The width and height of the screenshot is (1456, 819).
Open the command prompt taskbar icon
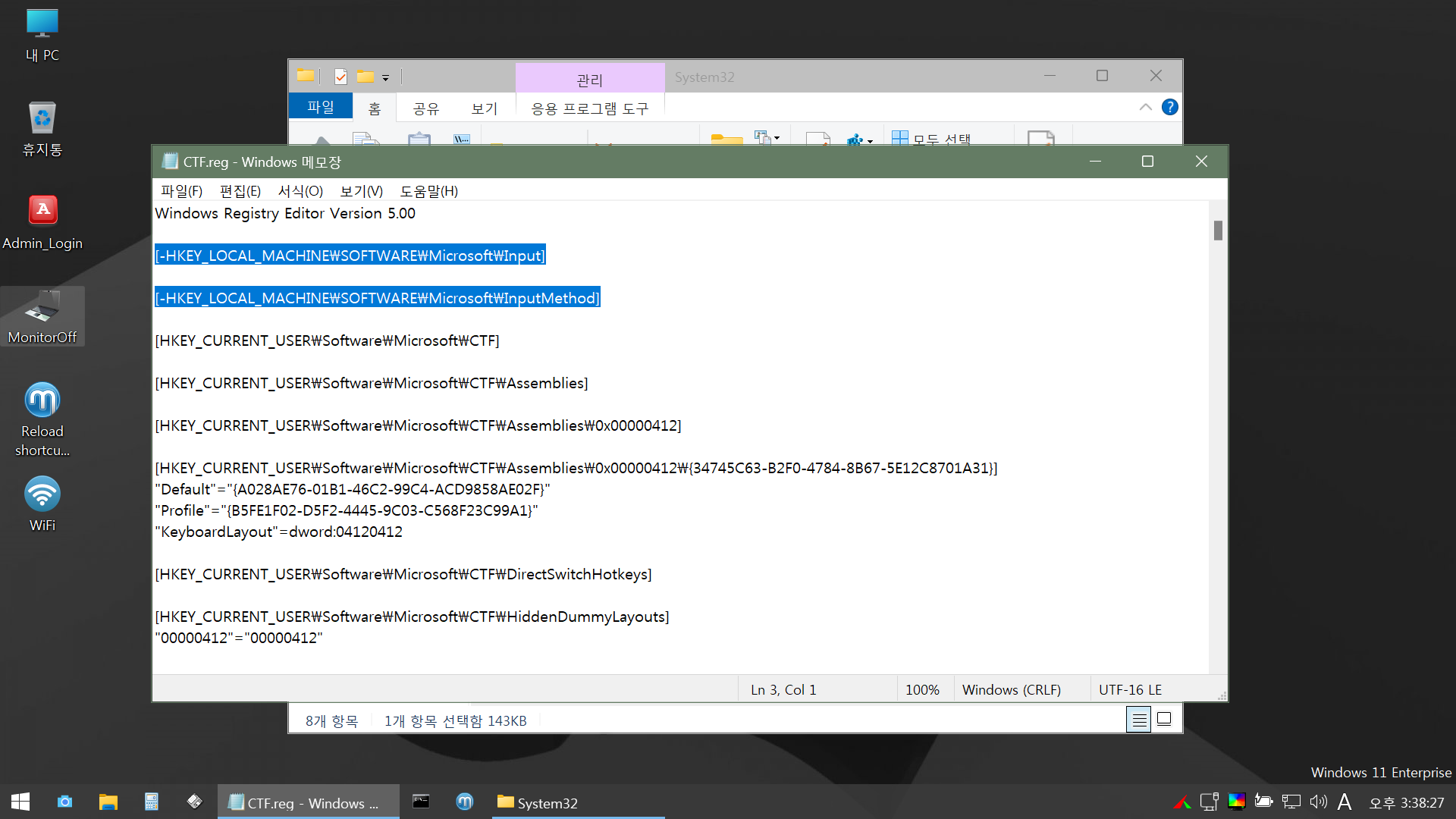tap(421, 802)
